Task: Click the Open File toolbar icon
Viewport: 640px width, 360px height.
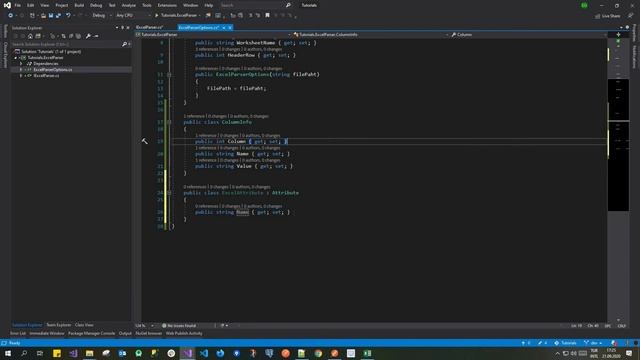Action: (x=43, y=16)
